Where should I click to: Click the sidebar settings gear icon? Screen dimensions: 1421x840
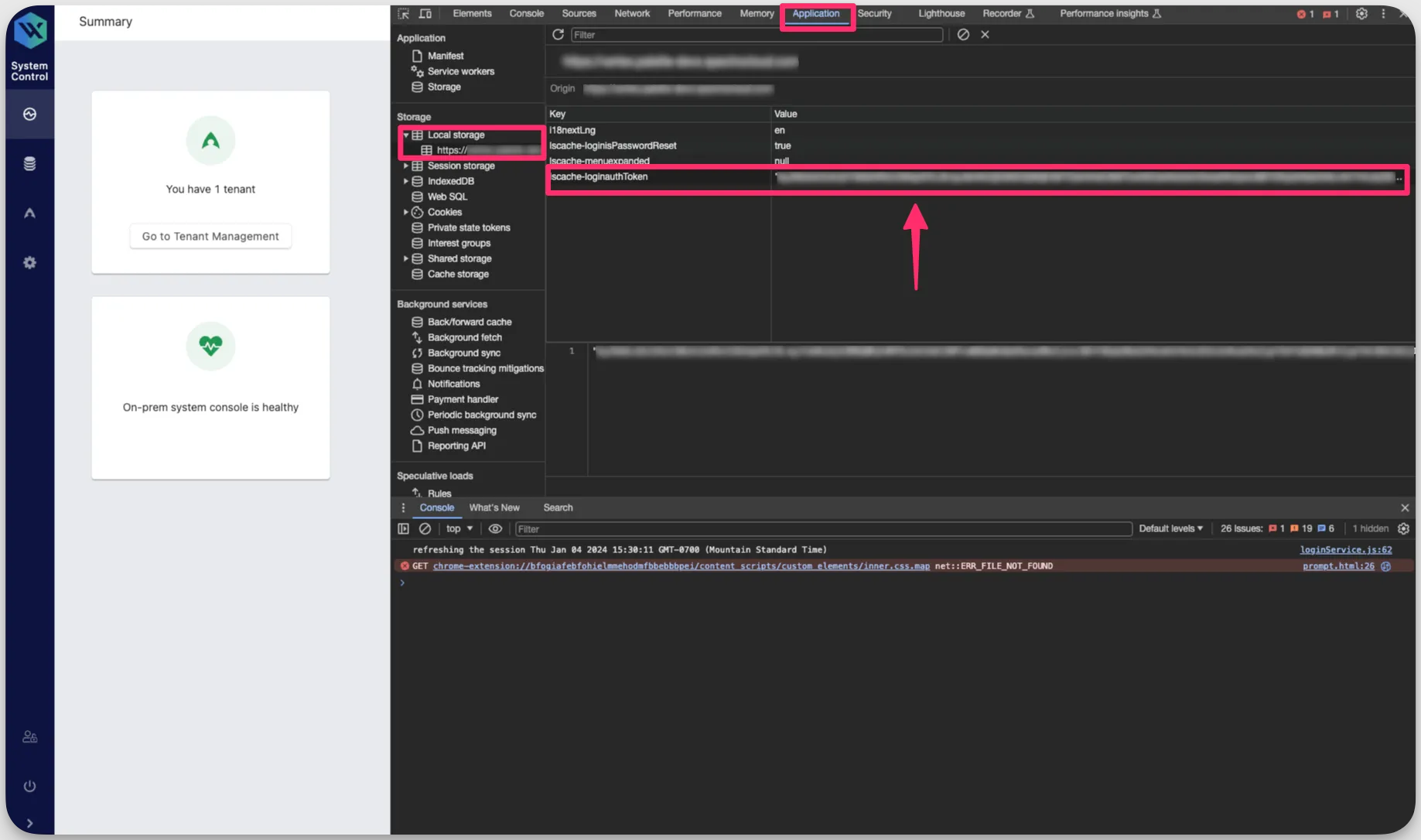29,263
